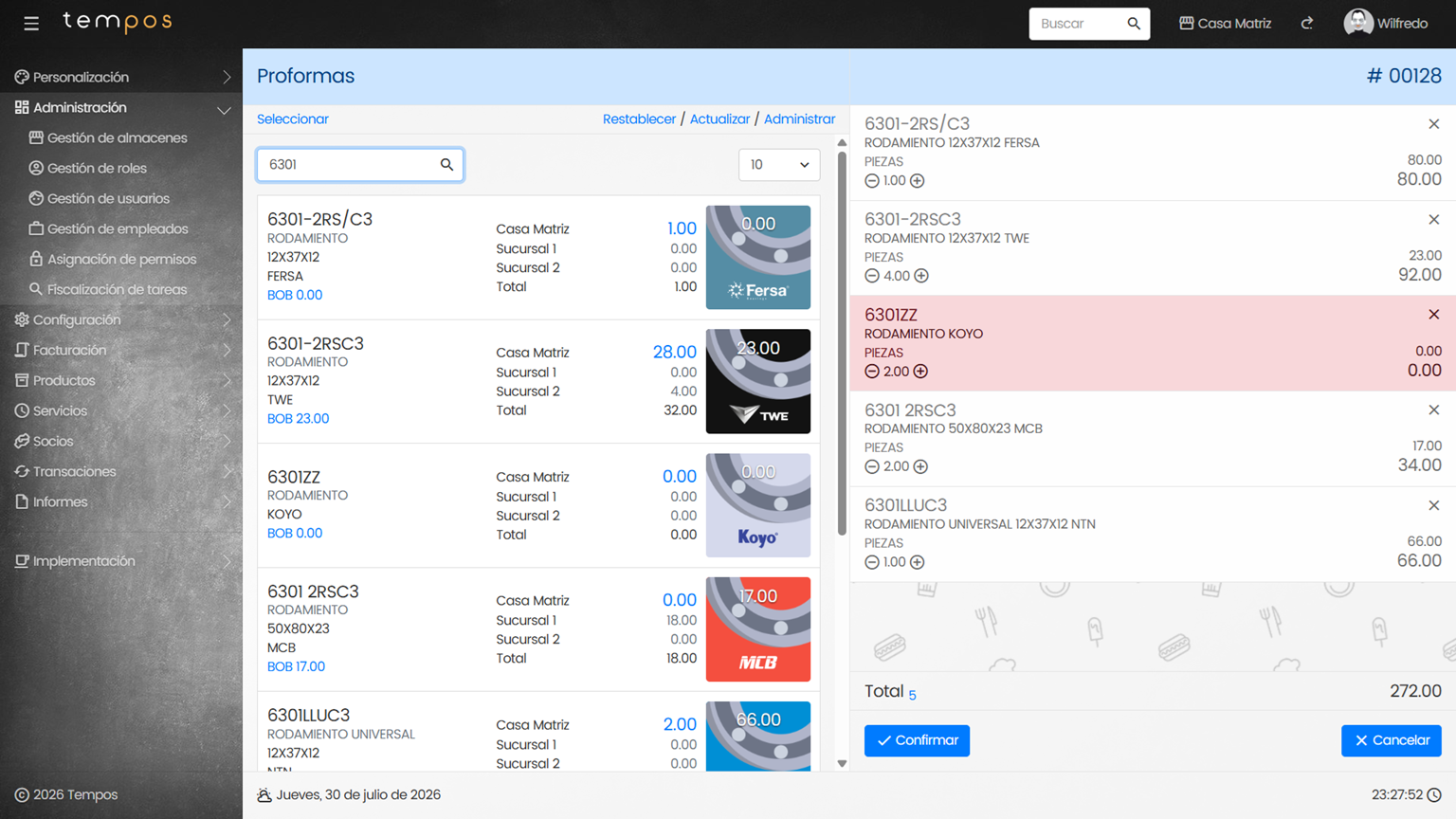
Task: Click the Seleccionar link
Action: 293,119
